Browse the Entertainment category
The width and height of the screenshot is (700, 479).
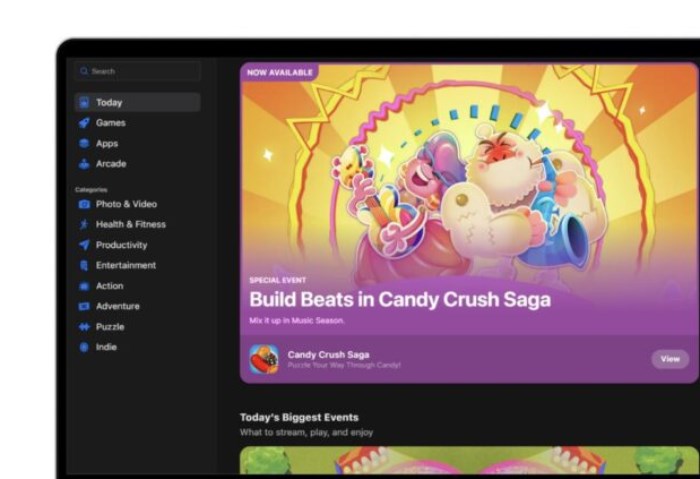click(125, 266)
